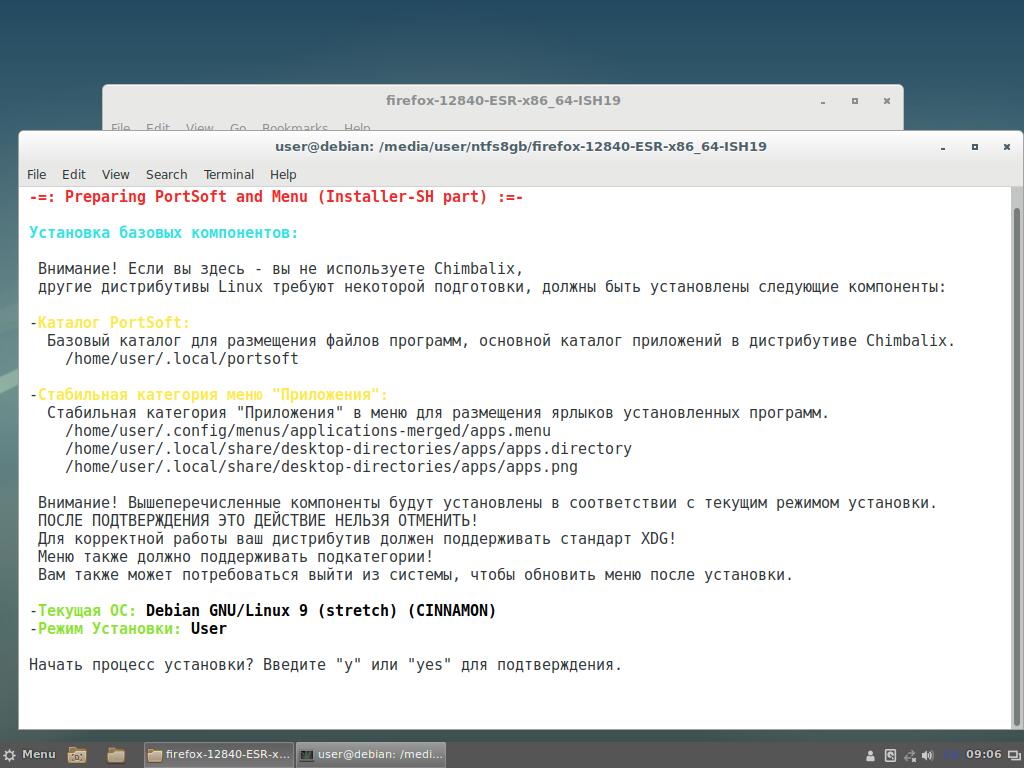Click the Cinnamon Menu button
Image resolution: width=1024 pixels, height=768 pixels.
point(29,755)
